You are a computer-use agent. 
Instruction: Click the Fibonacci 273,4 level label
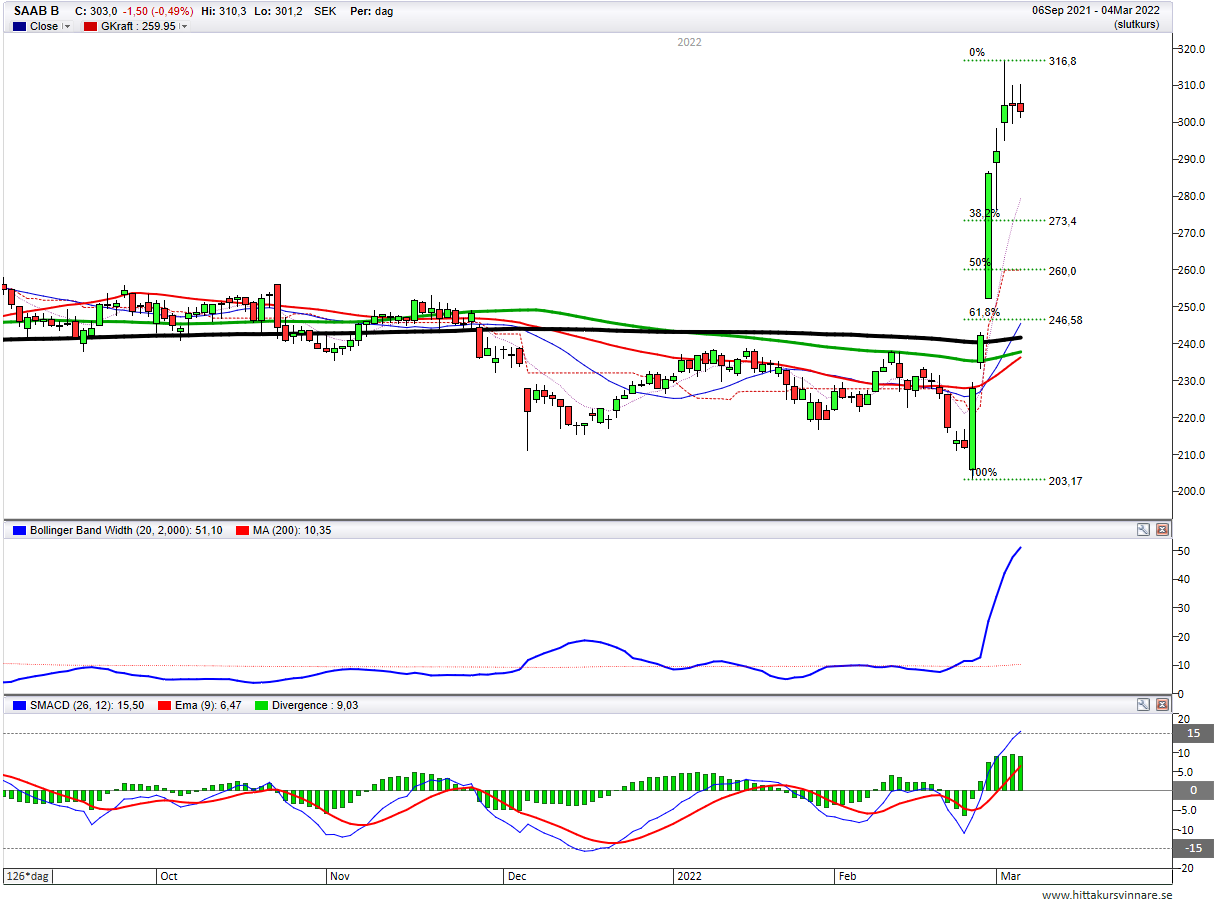coord(1062,221)
